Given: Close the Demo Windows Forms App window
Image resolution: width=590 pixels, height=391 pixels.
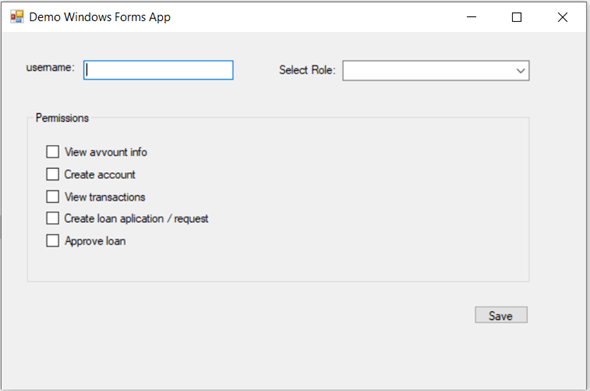Looking at the screenshot, I should pyautogui.click(x=563, y=17).
